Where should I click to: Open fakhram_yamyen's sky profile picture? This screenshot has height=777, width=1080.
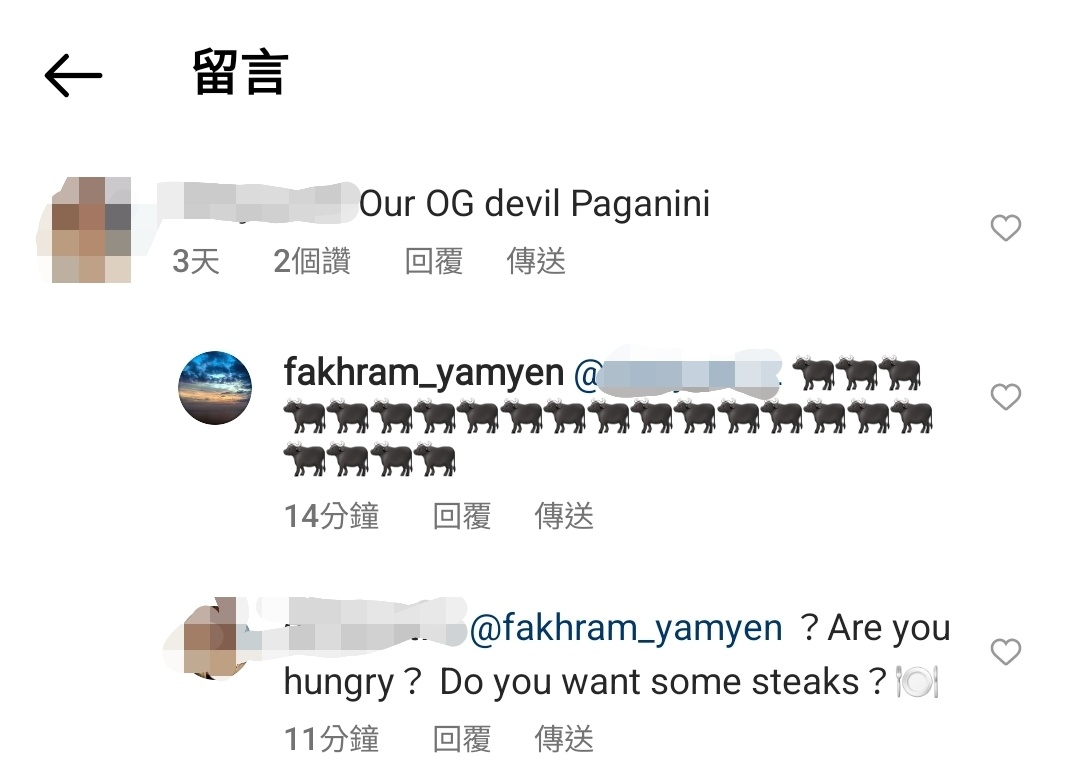[x=215, y=388]
